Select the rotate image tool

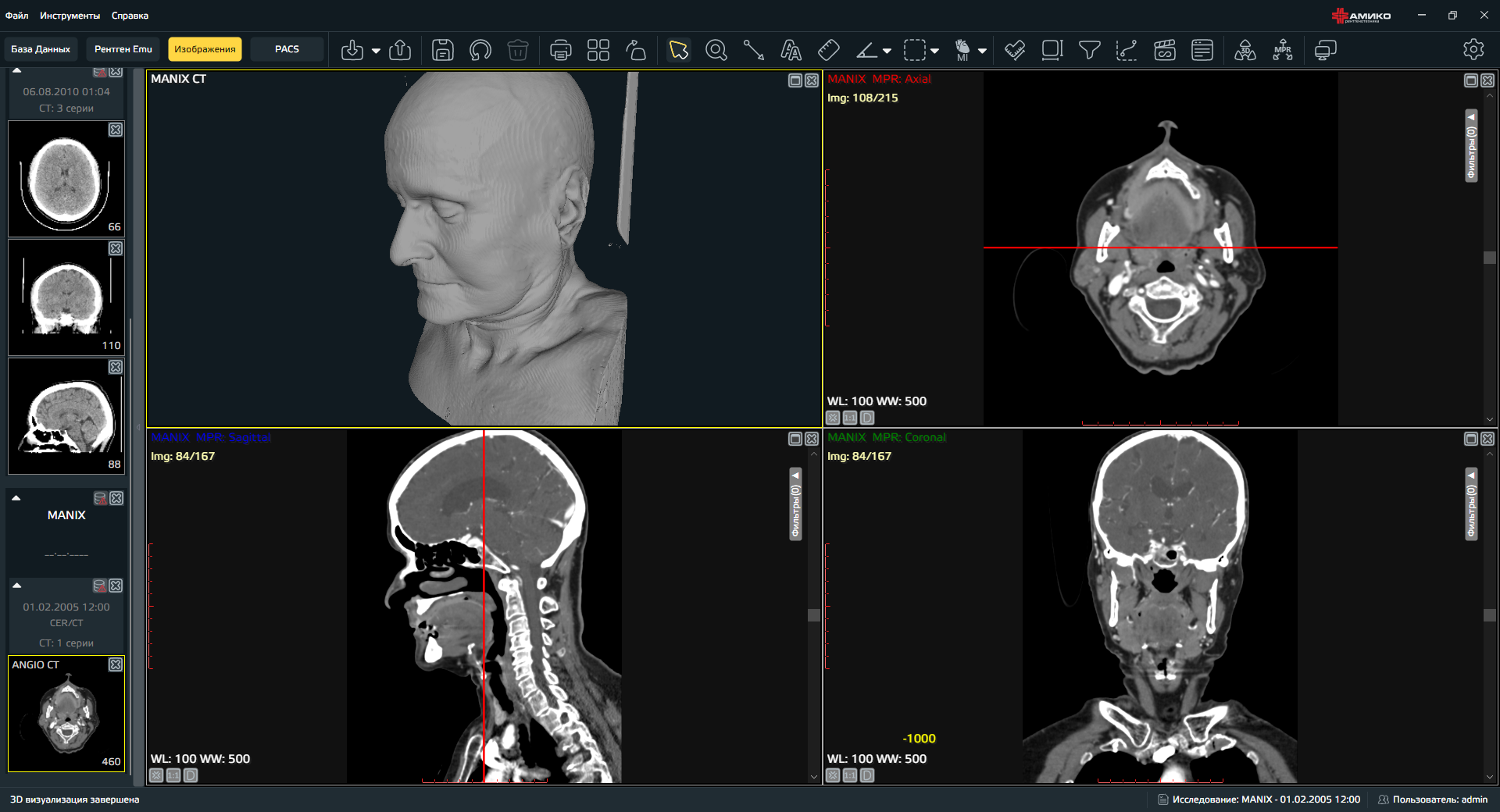[636, 50]
